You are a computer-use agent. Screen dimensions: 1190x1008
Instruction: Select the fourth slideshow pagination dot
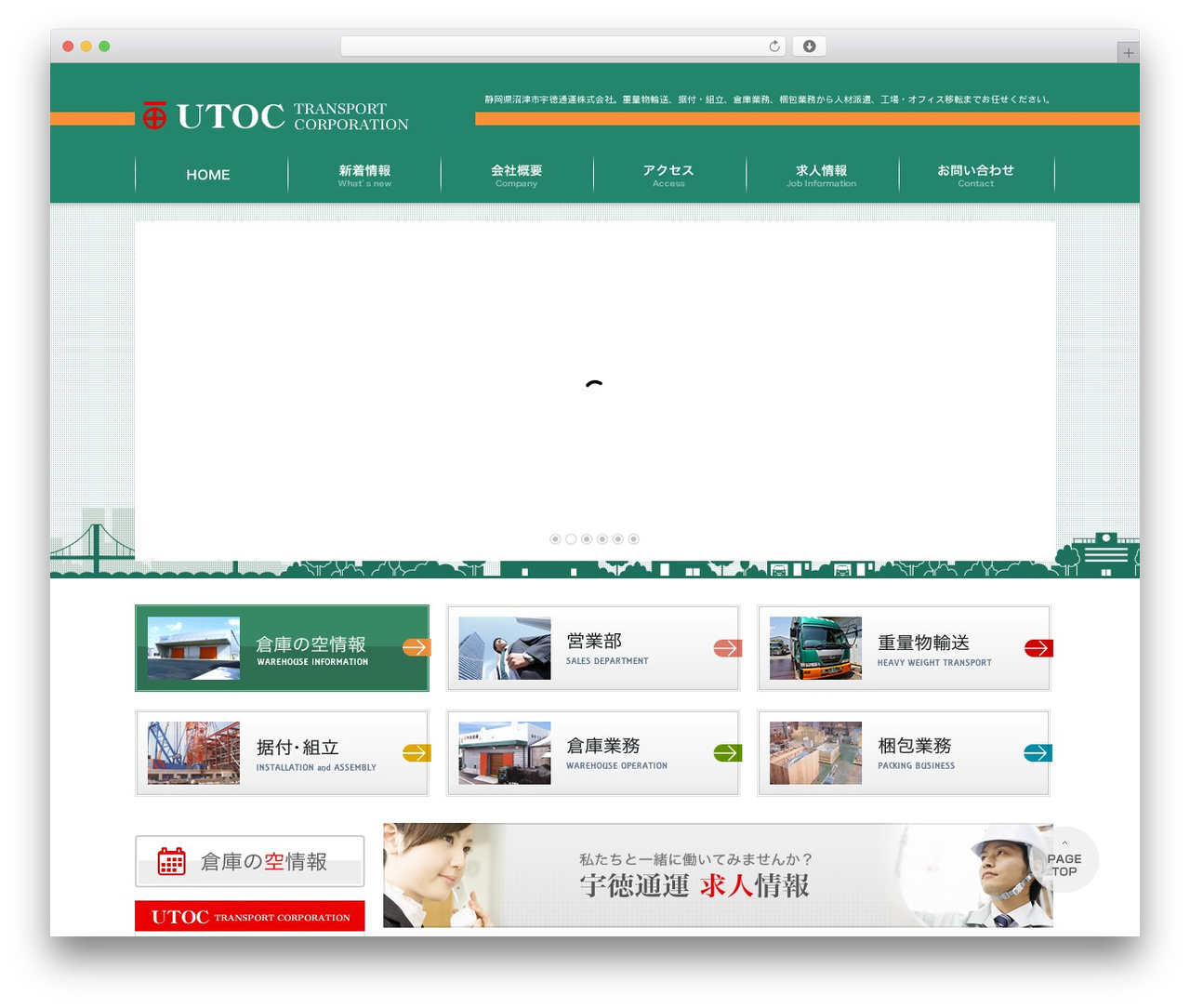602,539
